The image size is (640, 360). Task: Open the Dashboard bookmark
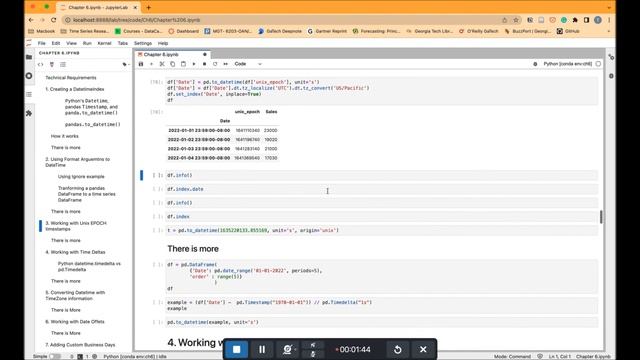184,31
